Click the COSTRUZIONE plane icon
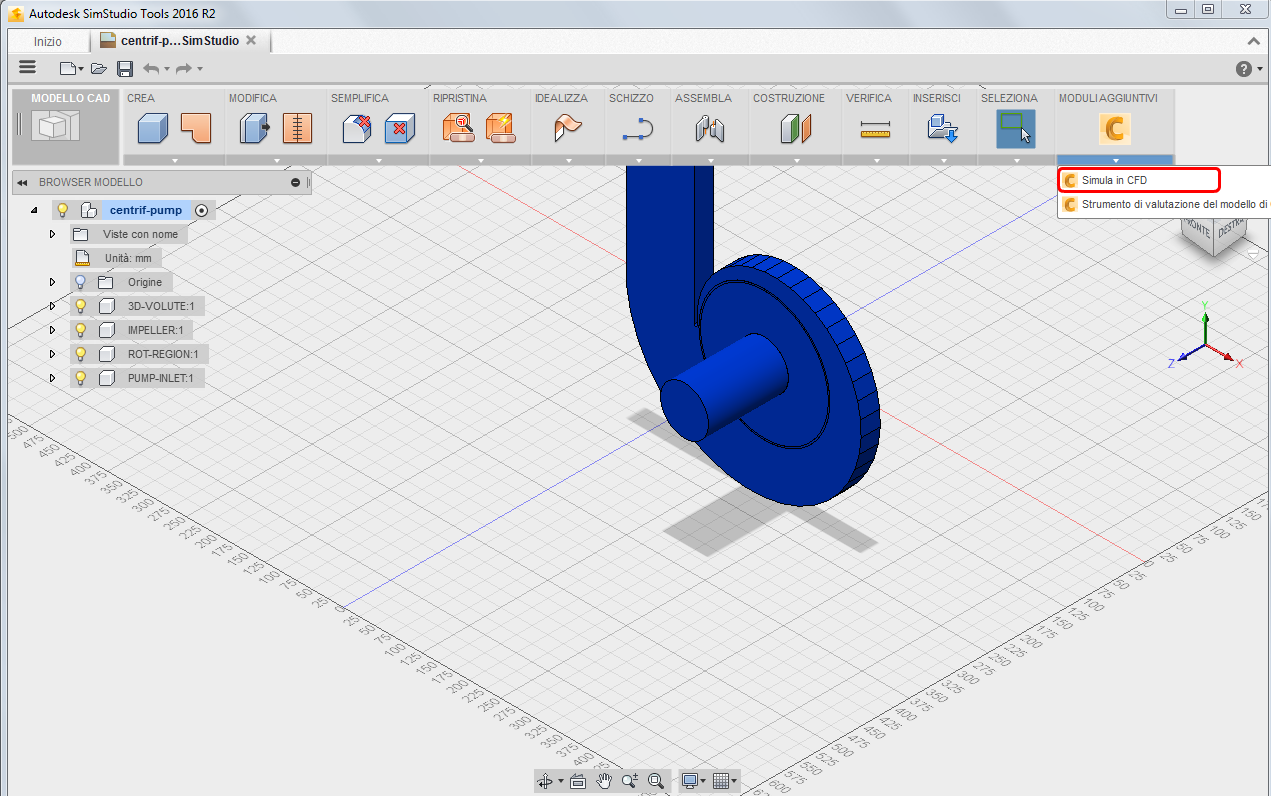Image resolution: width=1271 pixels, height=796 pixels. [796, 129]
